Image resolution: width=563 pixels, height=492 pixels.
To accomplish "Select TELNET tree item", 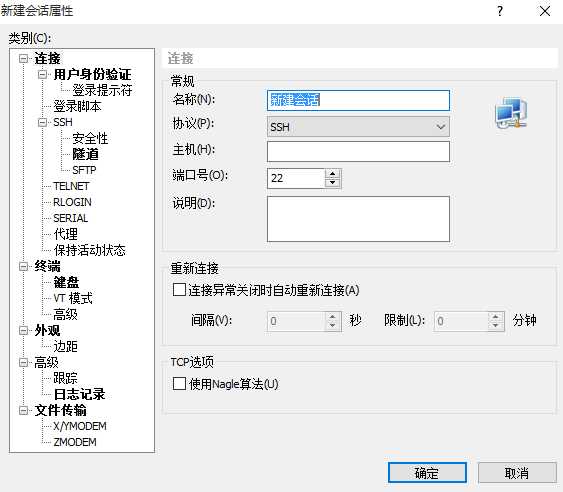I will pyautogui.click(x=71, y=186).
